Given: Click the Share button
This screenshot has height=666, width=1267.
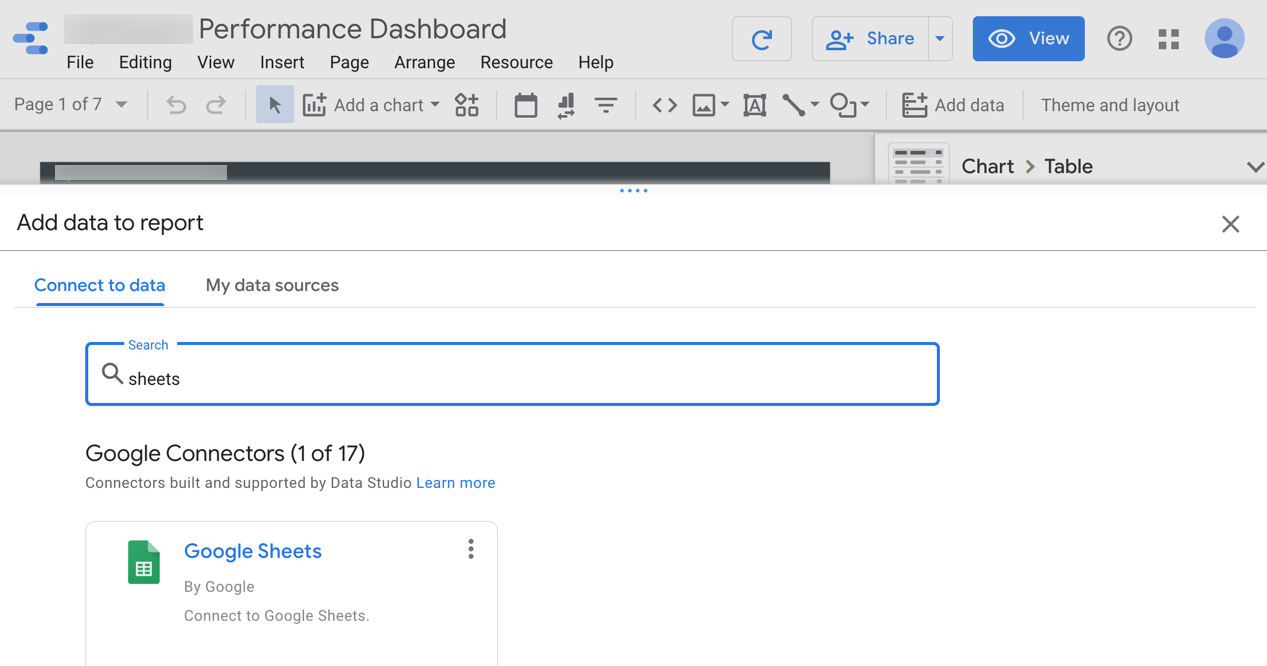Looking at the screenshot, I should pyautogui.click(x=870, y=39).
